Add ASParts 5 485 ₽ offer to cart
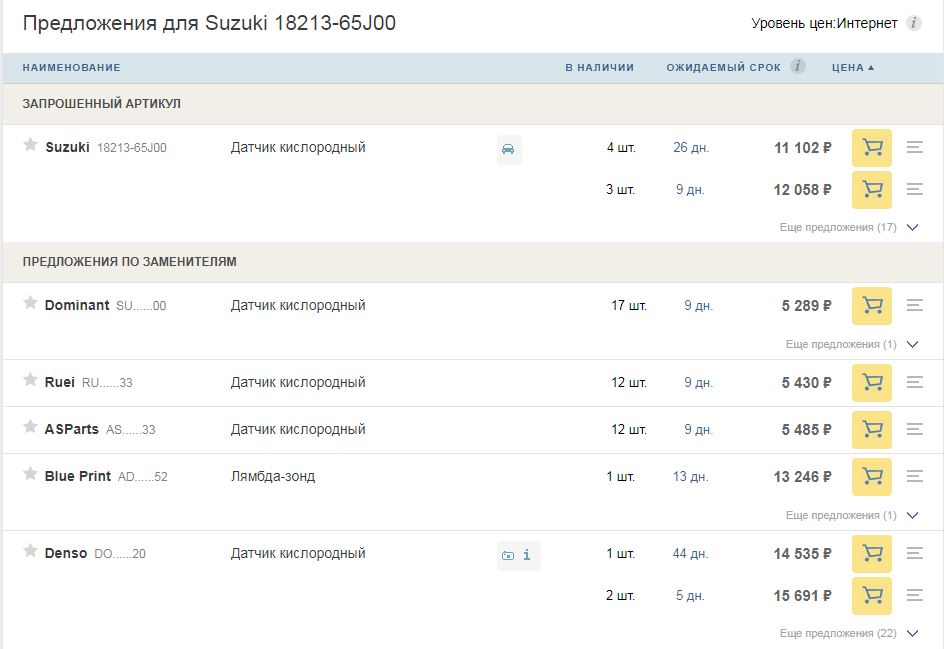The height and width of the screenshot is (649, 944). click(x=871, y=430)
